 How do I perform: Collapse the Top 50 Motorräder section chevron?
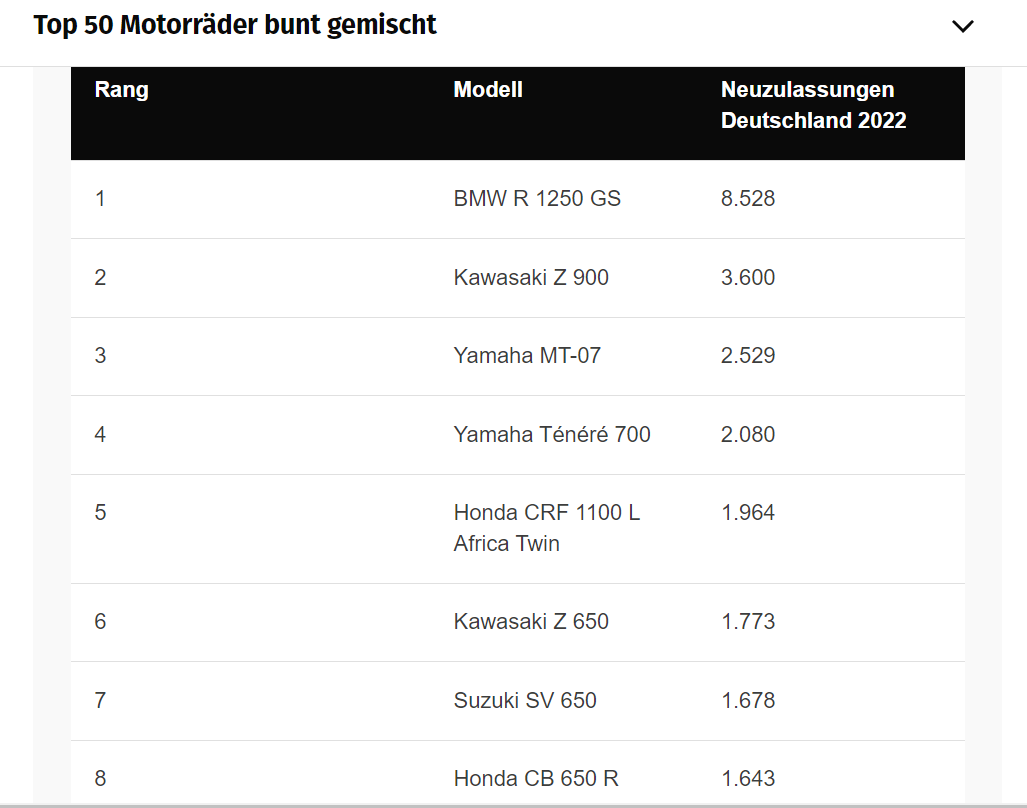click(962, 26)
